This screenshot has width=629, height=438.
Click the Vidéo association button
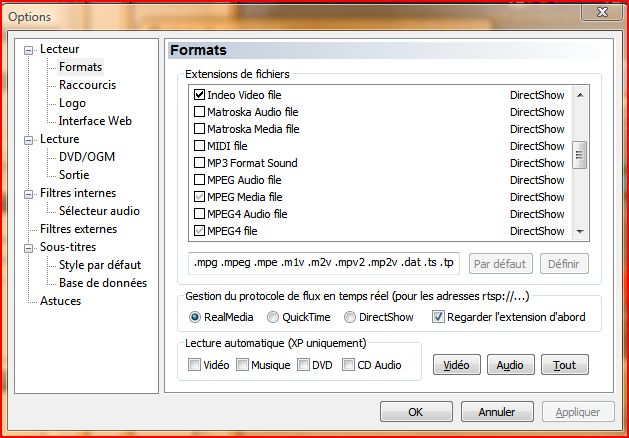(457, 365)
